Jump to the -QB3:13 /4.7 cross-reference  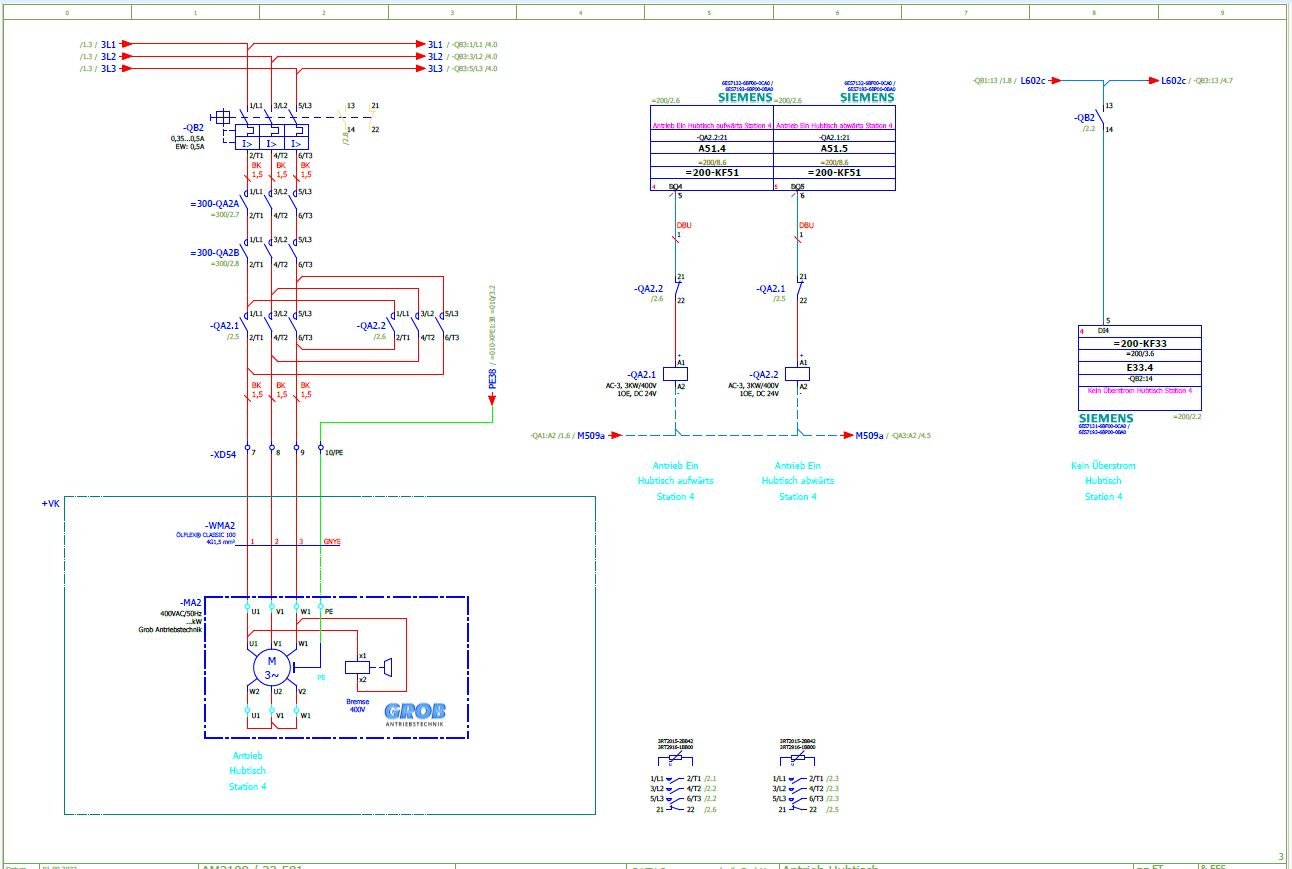click(1212, 80)
